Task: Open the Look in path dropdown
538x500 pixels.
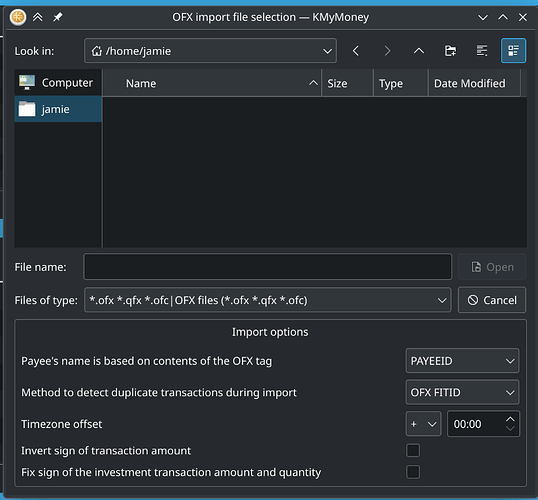Action: pos(210,51)
